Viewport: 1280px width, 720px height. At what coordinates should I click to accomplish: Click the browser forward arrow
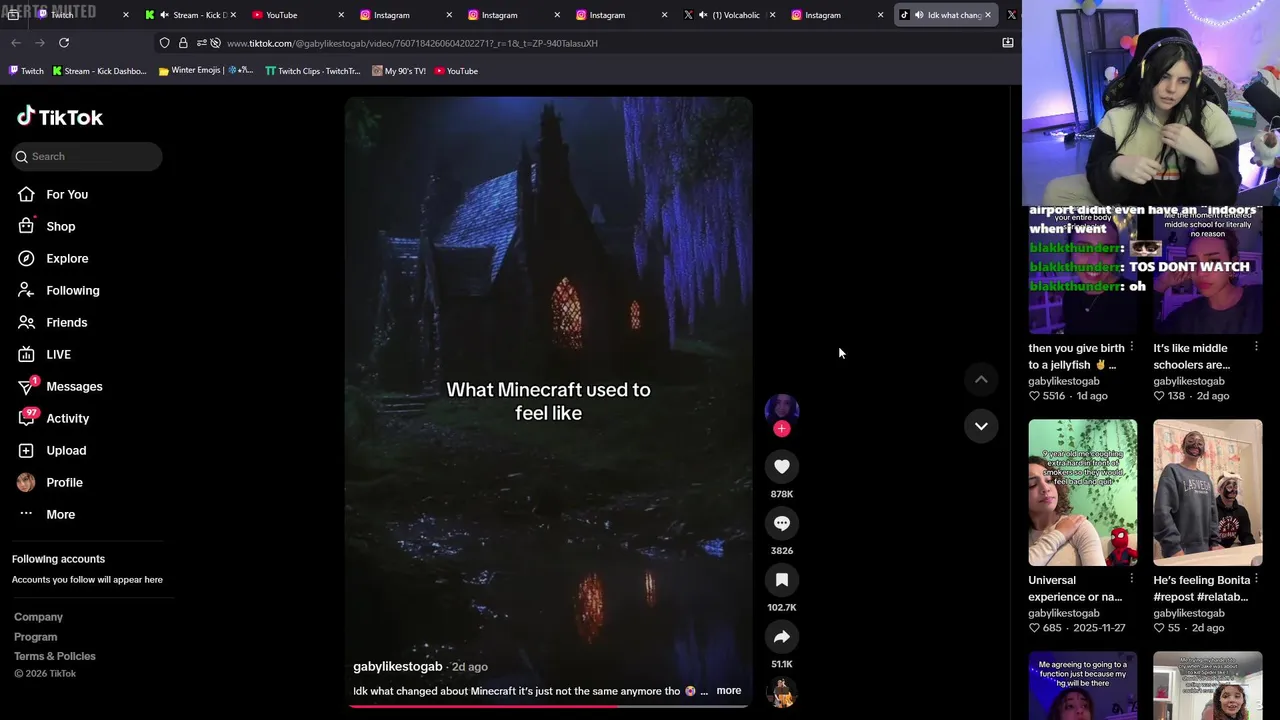[x=40, y=42]
